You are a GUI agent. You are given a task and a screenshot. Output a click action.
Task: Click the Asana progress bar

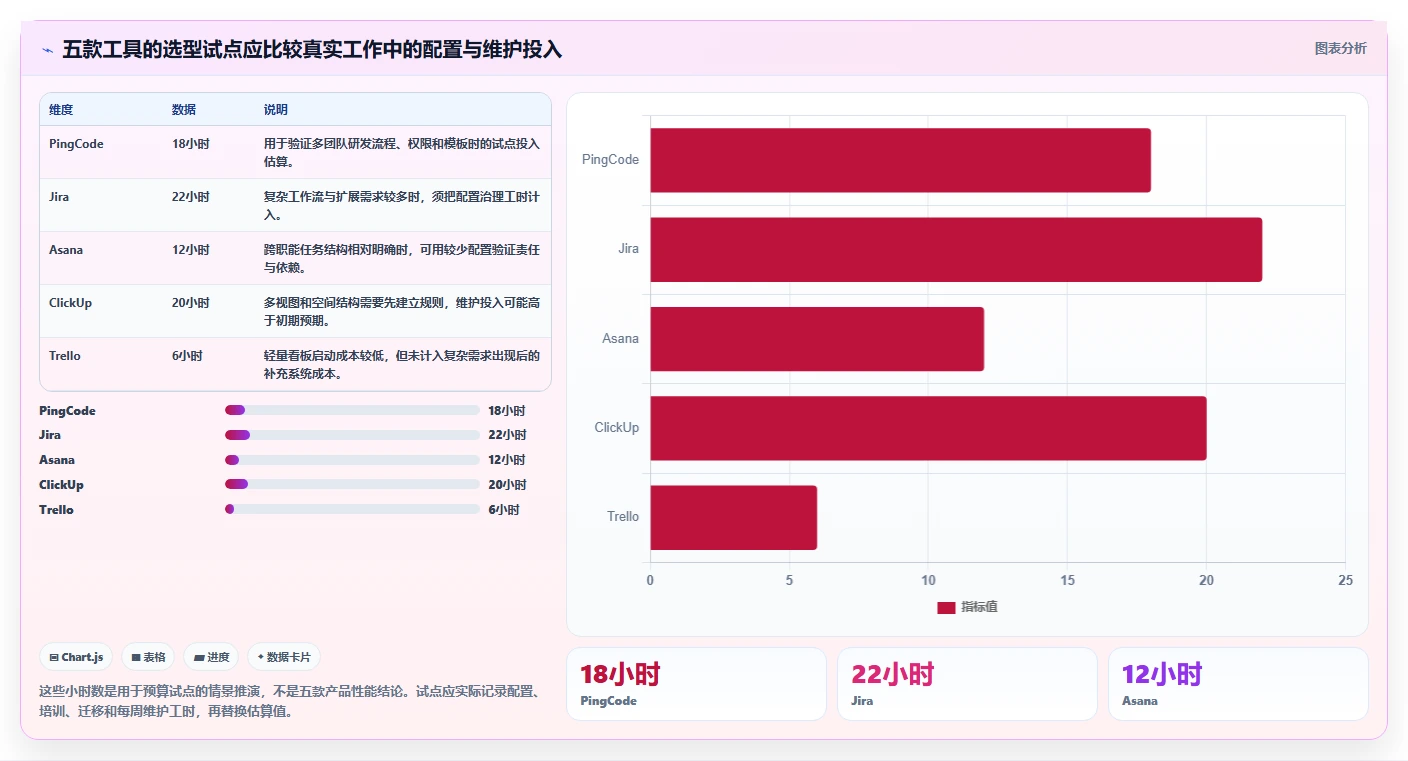(352, 460)
